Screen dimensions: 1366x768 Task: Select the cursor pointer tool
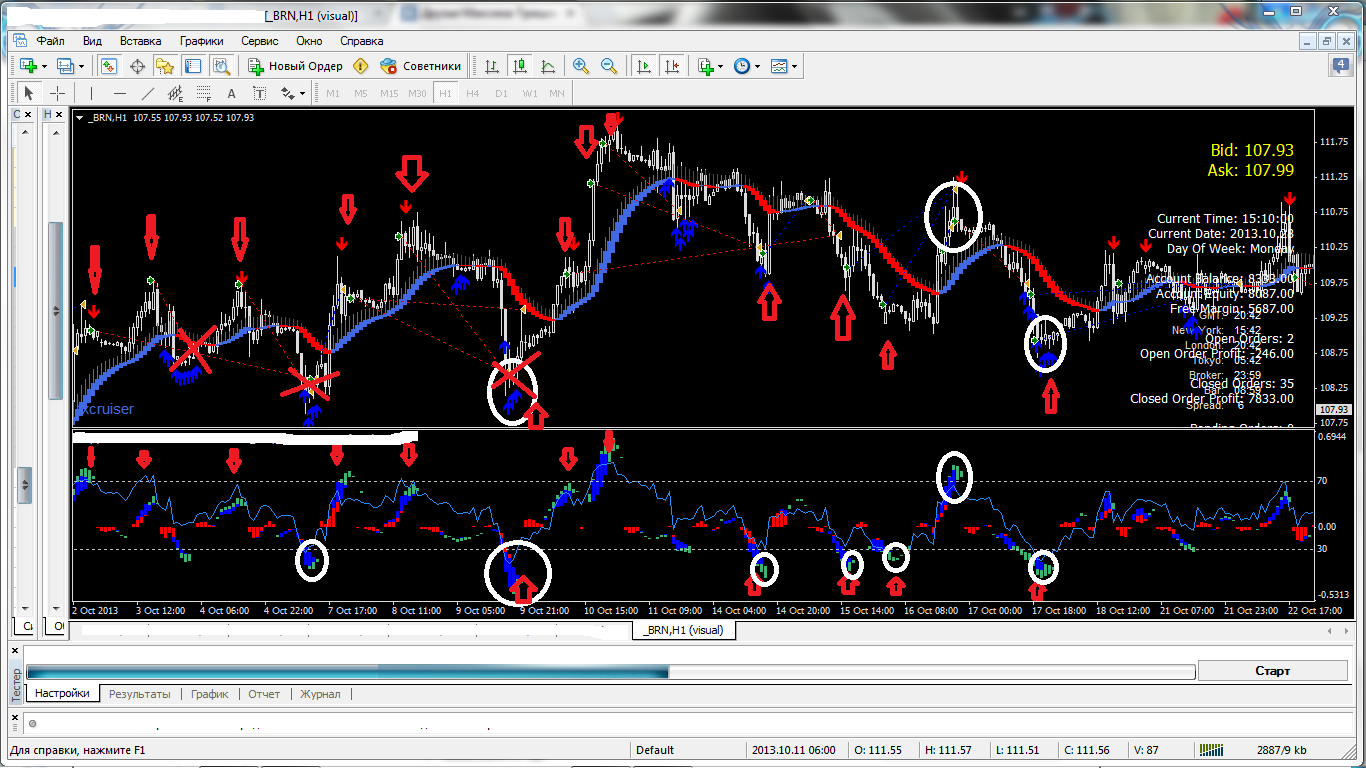point(28,93)
